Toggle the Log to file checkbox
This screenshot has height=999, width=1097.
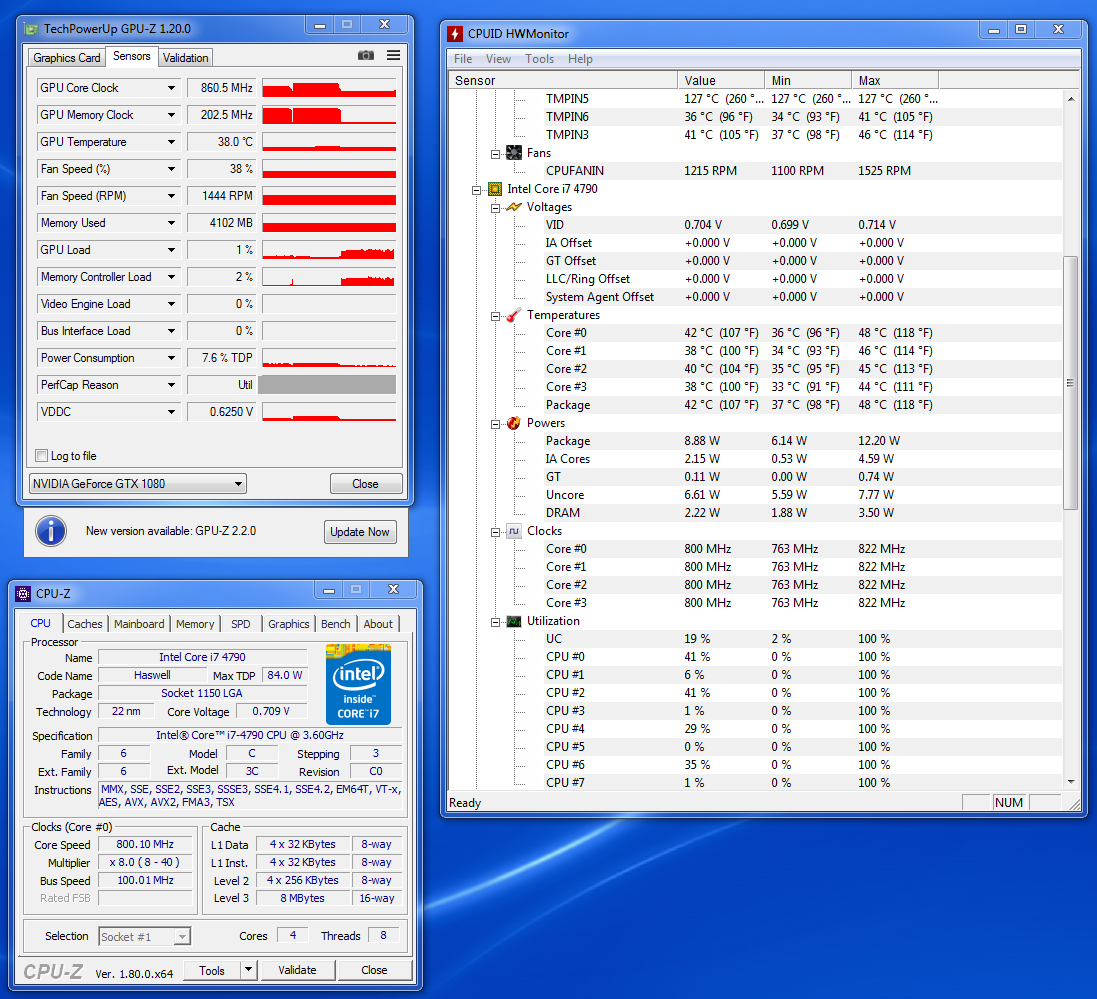tap(41, 455)
